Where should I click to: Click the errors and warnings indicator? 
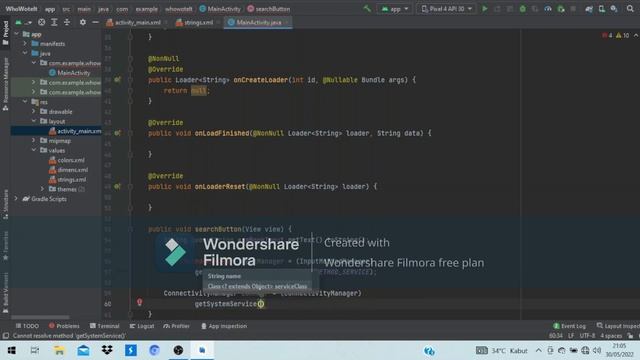[x=616, y=36]
